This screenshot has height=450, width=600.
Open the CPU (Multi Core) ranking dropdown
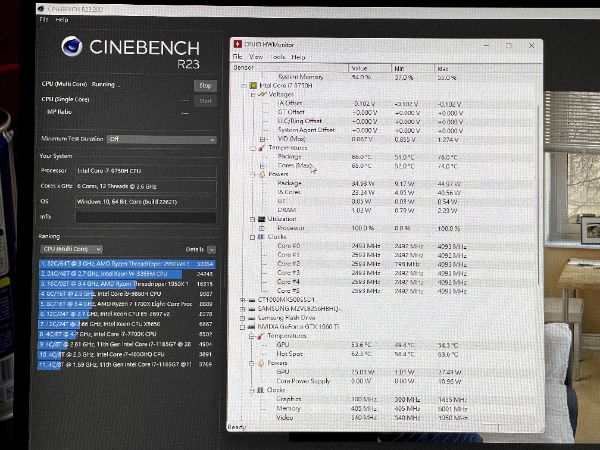[71, 249]
